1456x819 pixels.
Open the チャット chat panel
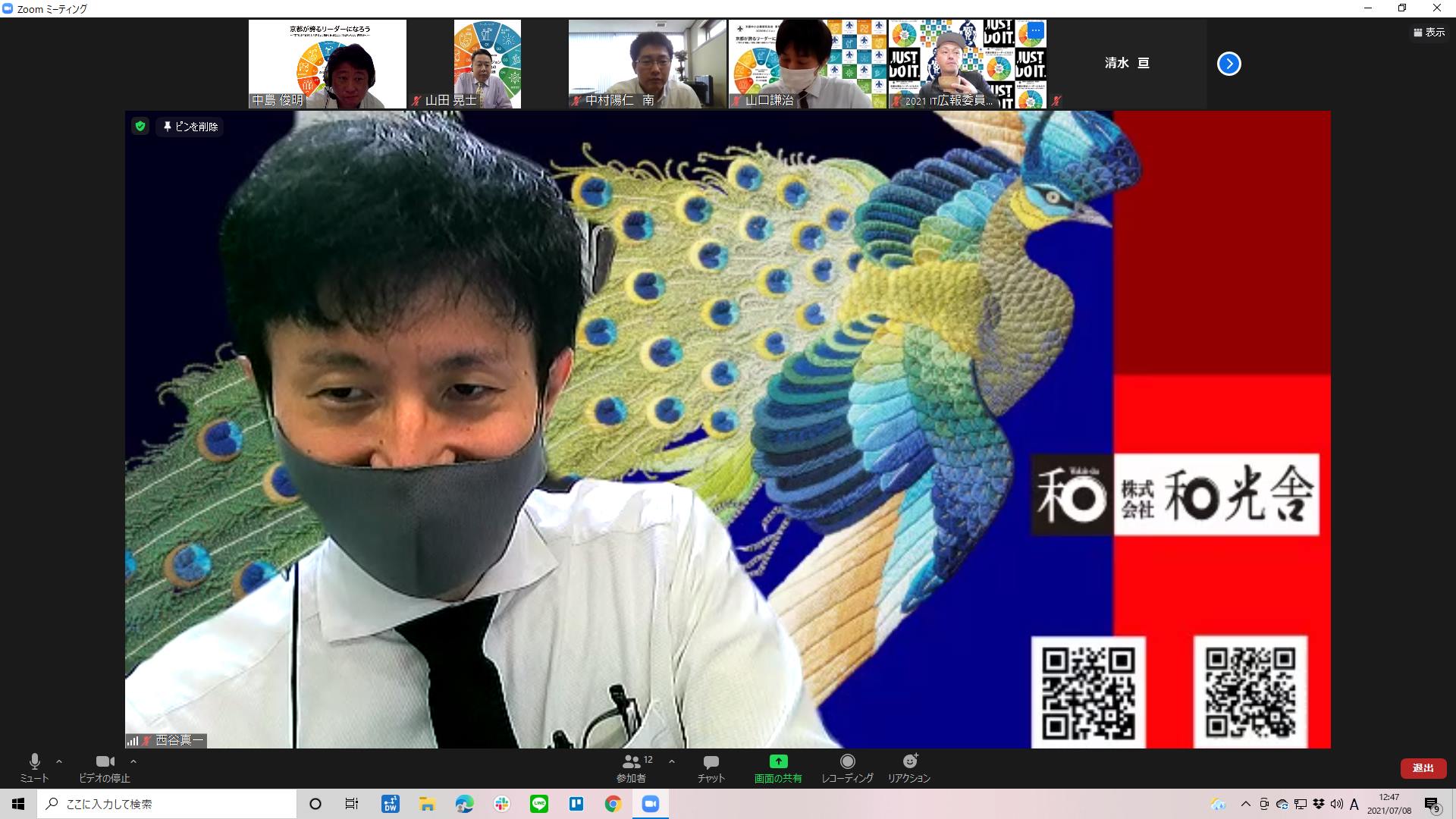tap(711, 767)
